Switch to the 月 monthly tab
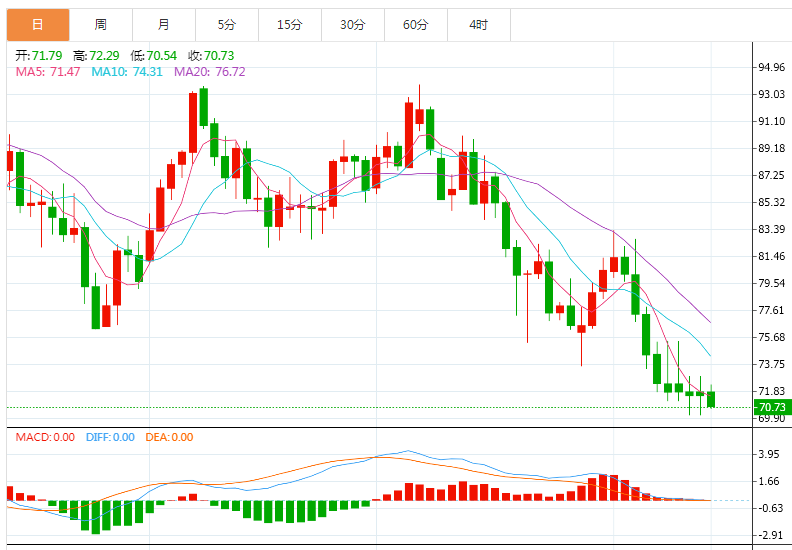792x550 pixels. pyautogui.click(x=164, y=25)
